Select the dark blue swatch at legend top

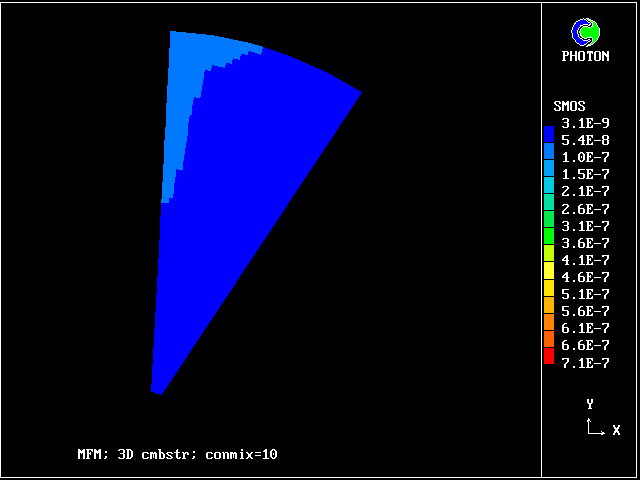pyautogui.click(x=548, y=132)
